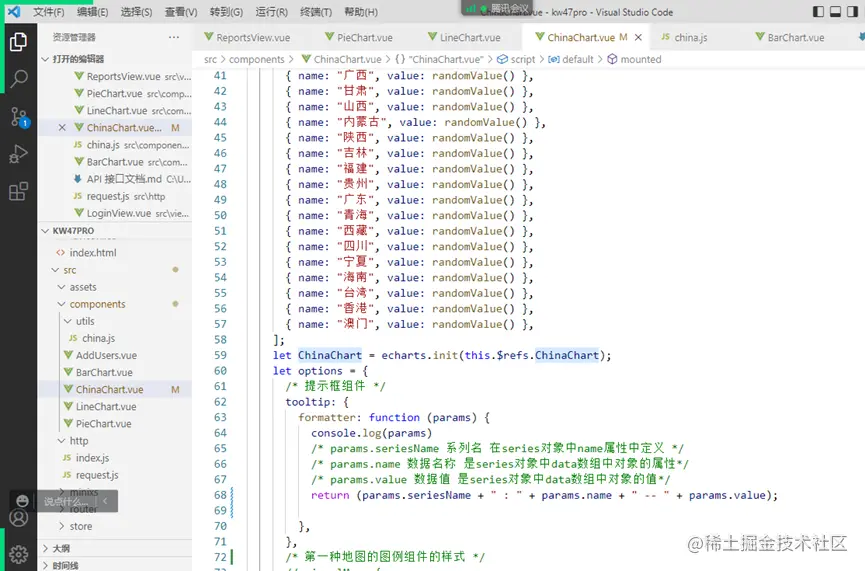Viewport: 865px width, 571px height.
Task: Open the 运行(R) menu
Action: tap(271, 12)
